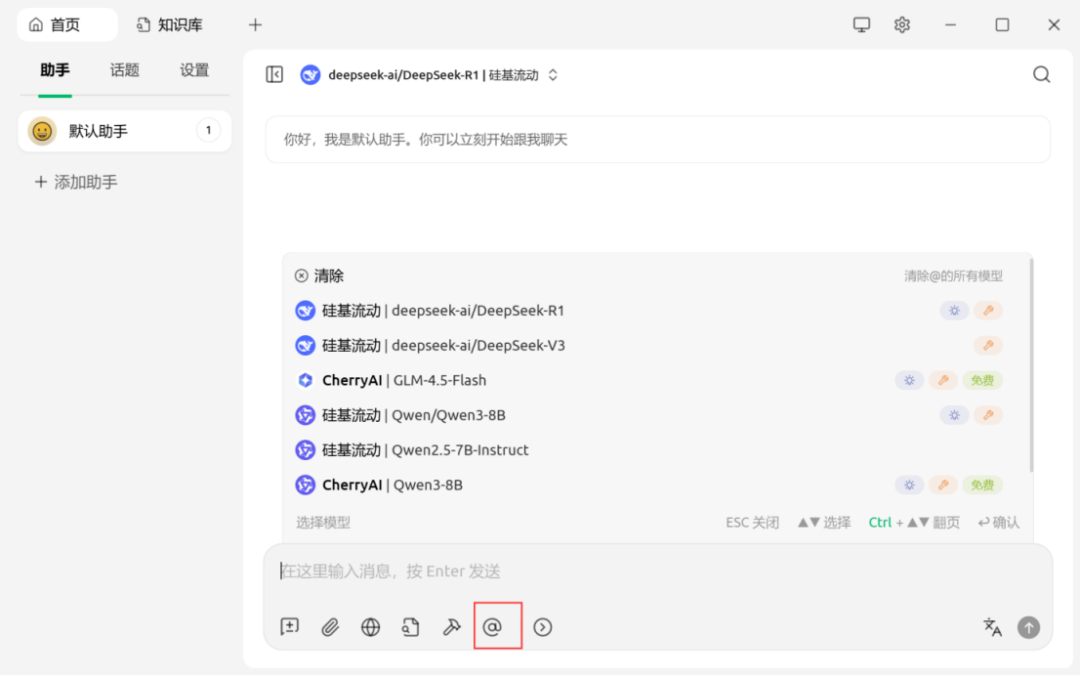The width and height of the screenshot is (1080, 676).
Task: Click the message input field
Action: pyautogui.click(x=658, y=571)
